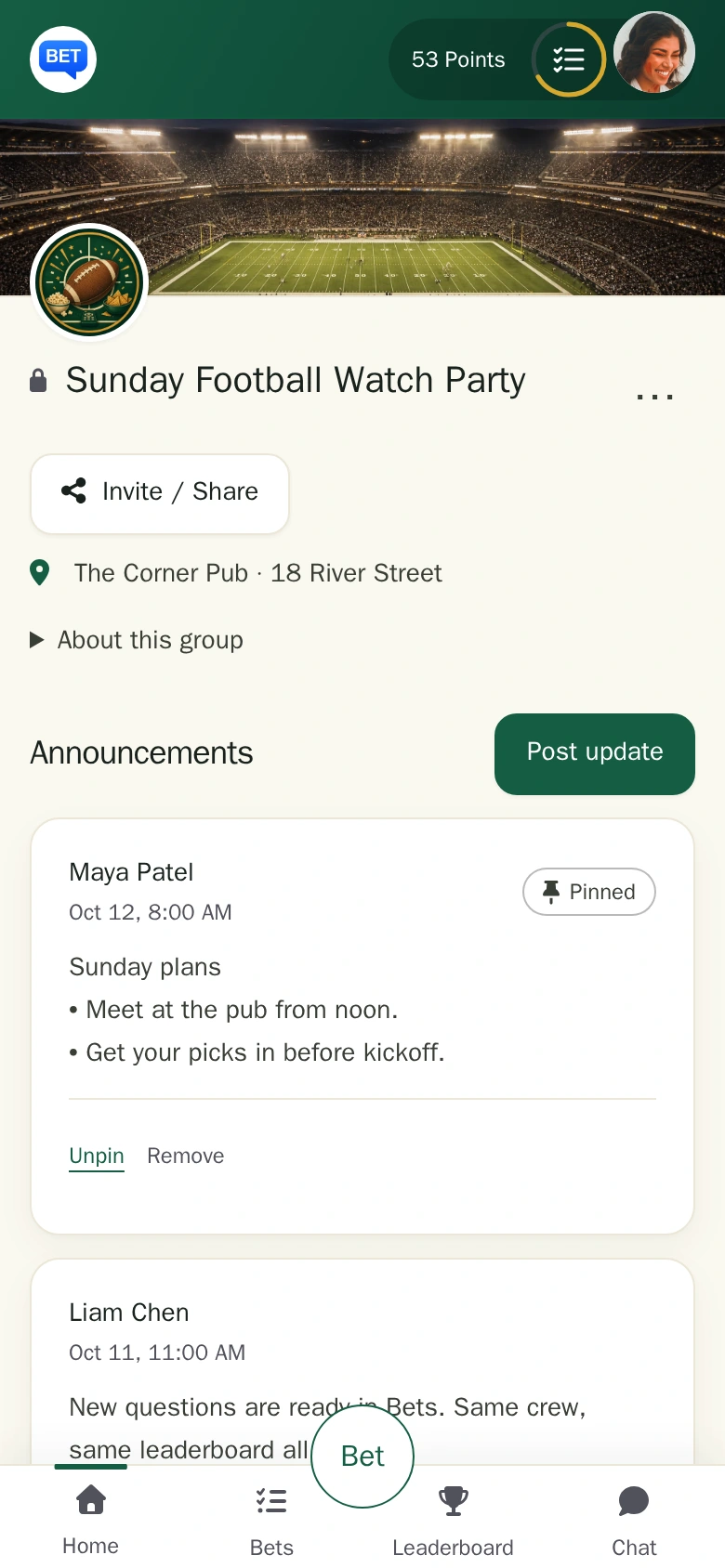Open the user profile avatar
The image size is (725, 1568).
654,52
